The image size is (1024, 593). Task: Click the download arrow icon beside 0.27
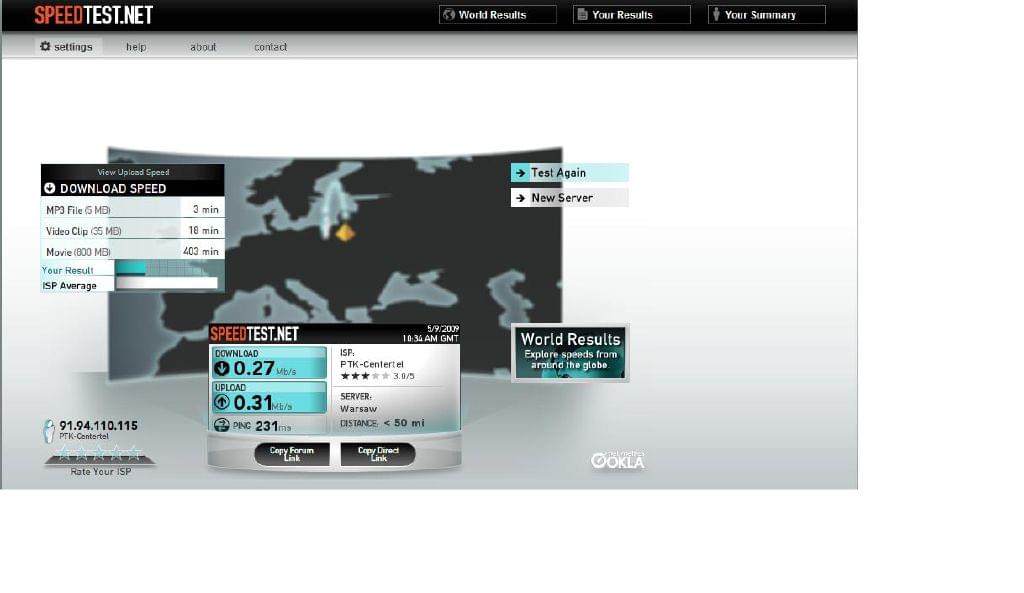coord(222,368)
